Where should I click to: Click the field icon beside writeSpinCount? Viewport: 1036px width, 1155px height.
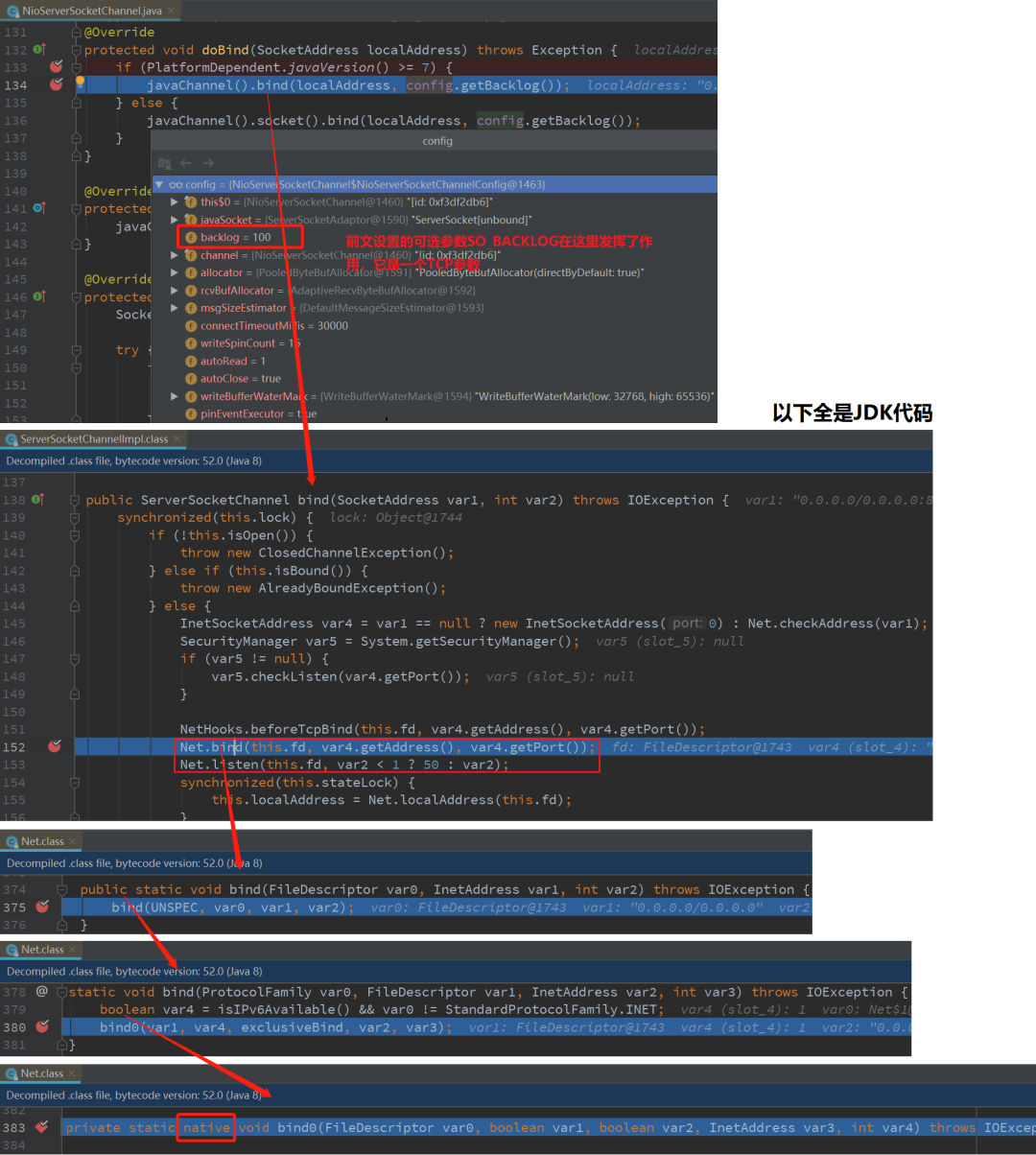point(191,343)
